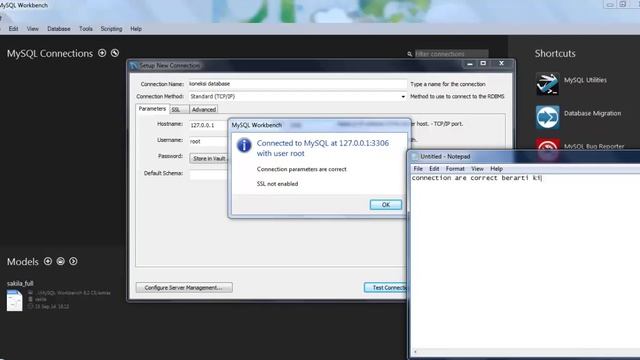The width and height of the screenshot is (640, 360).
Task: Launch MySQL Utilities shortcut icon
Action: tap(547, 84)
